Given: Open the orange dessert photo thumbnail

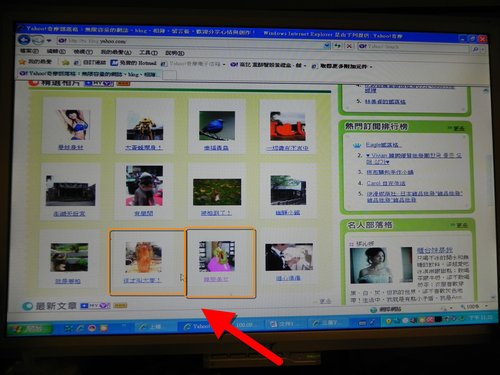Looking at the screenshot, I should [144, 257].
